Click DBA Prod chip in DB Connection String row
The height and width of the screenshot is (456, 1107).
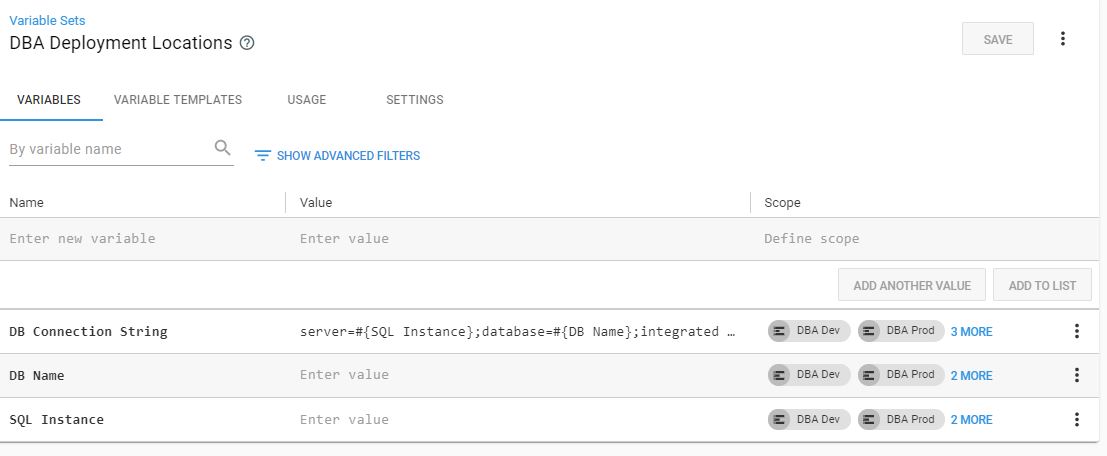[x=901, y=331]
